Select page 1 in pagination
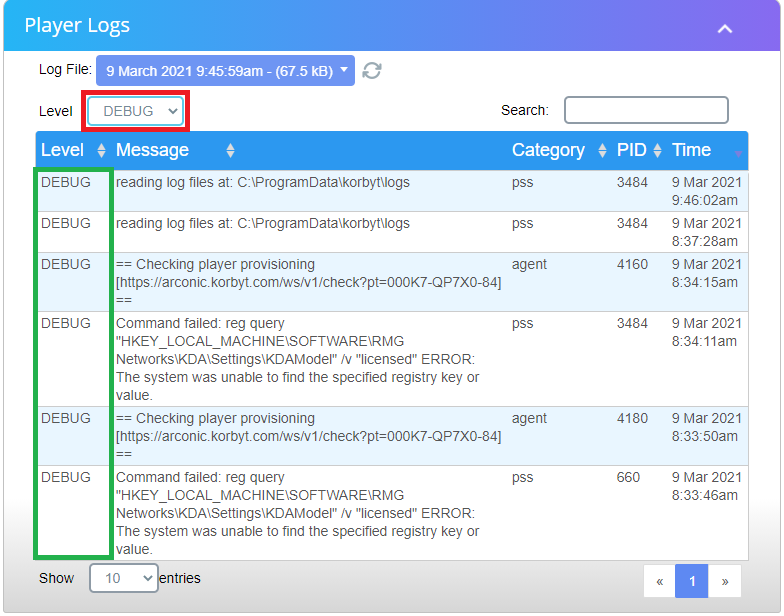 tap(692, 581)
